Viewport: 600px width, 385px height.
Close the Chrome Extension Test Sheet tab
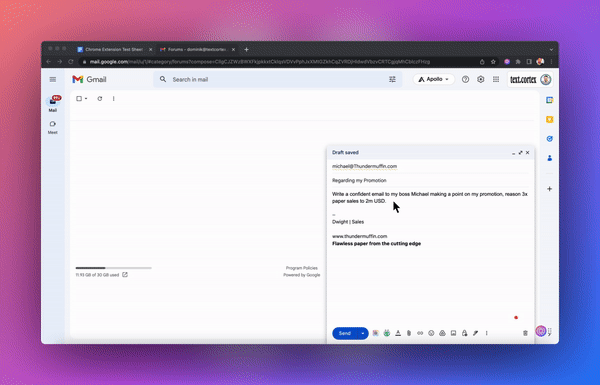(x=150, y=50)
